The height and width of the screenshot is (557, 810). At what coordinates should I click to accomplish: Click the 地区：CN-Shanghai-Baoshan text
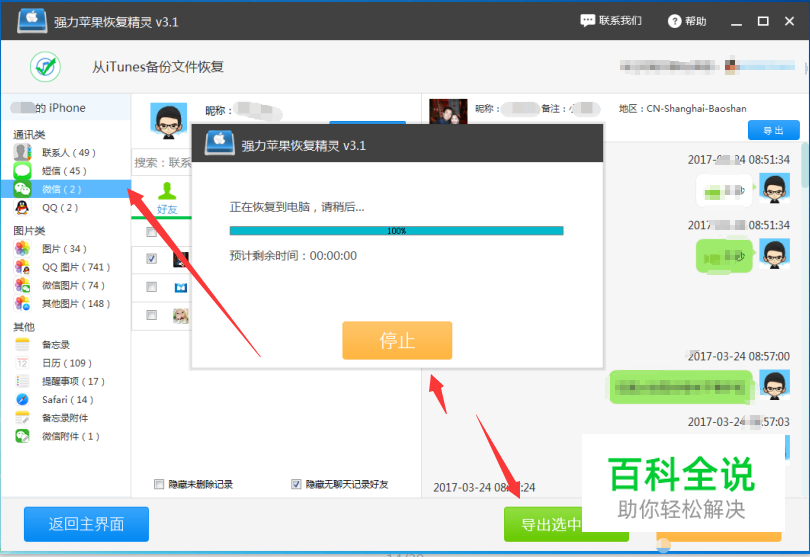[682, 109]
